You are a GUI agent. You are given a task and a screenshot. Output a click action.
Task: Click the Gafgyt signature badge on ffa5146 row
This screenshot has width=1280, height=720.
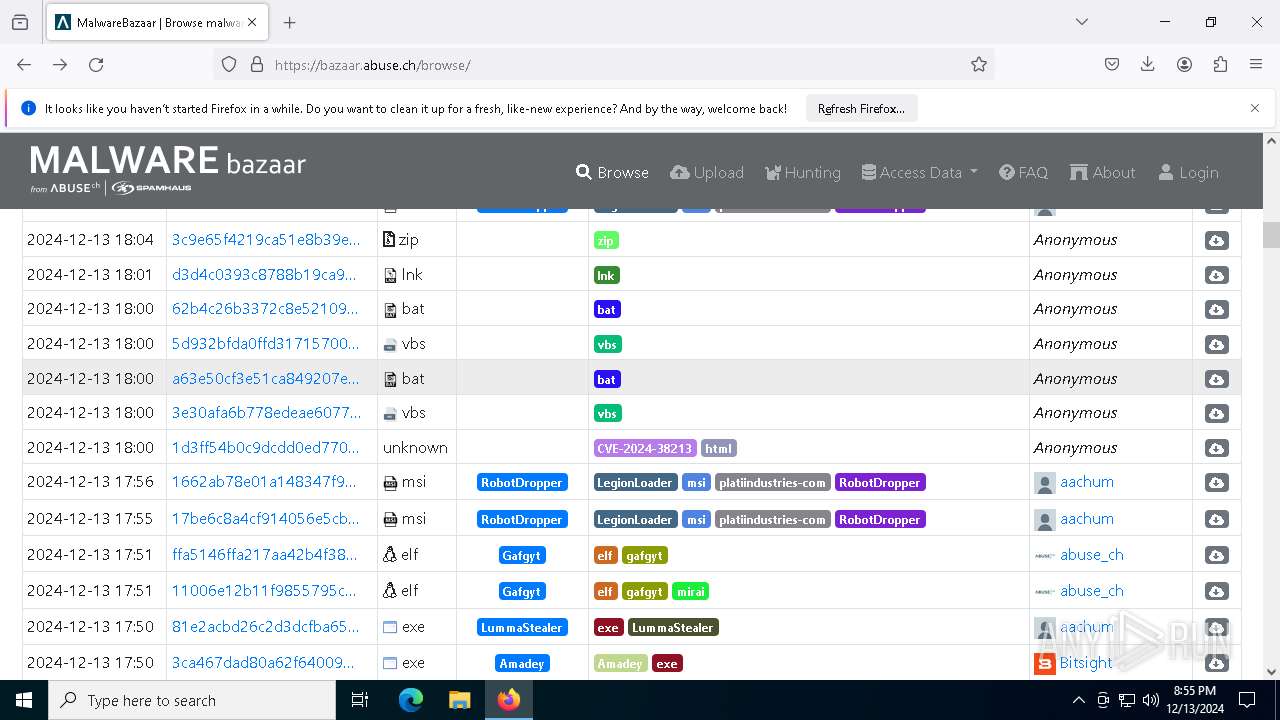(x=522, y=555)
